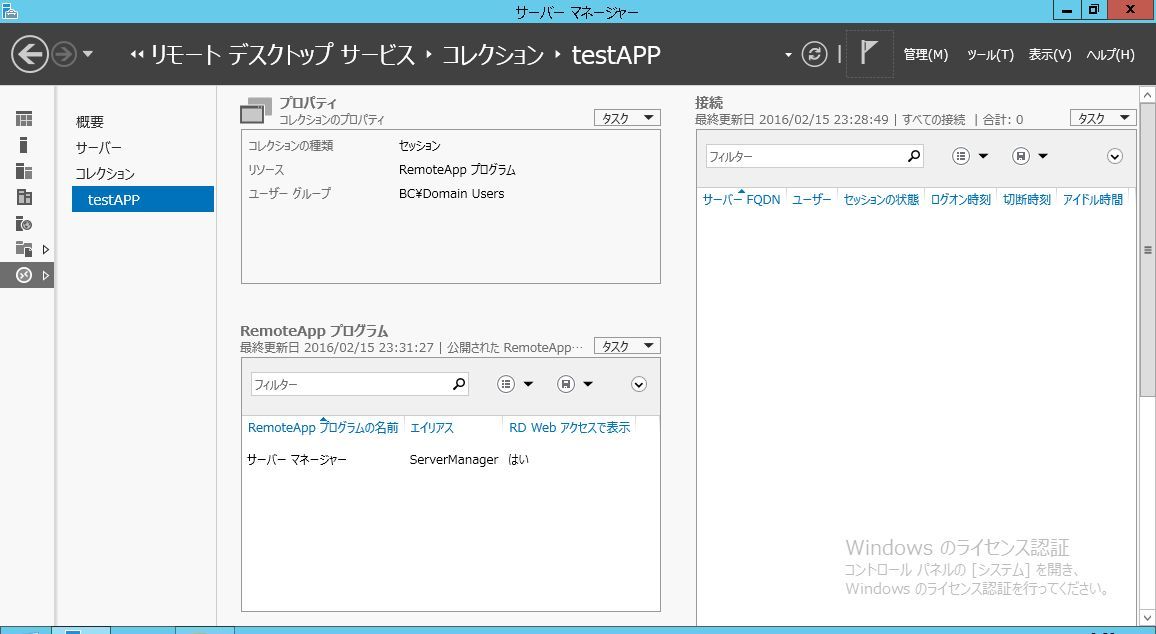This screenshot has width=1156, height=634.
Task: Open list options icon in 接続 section
Action: pos(961,156)
